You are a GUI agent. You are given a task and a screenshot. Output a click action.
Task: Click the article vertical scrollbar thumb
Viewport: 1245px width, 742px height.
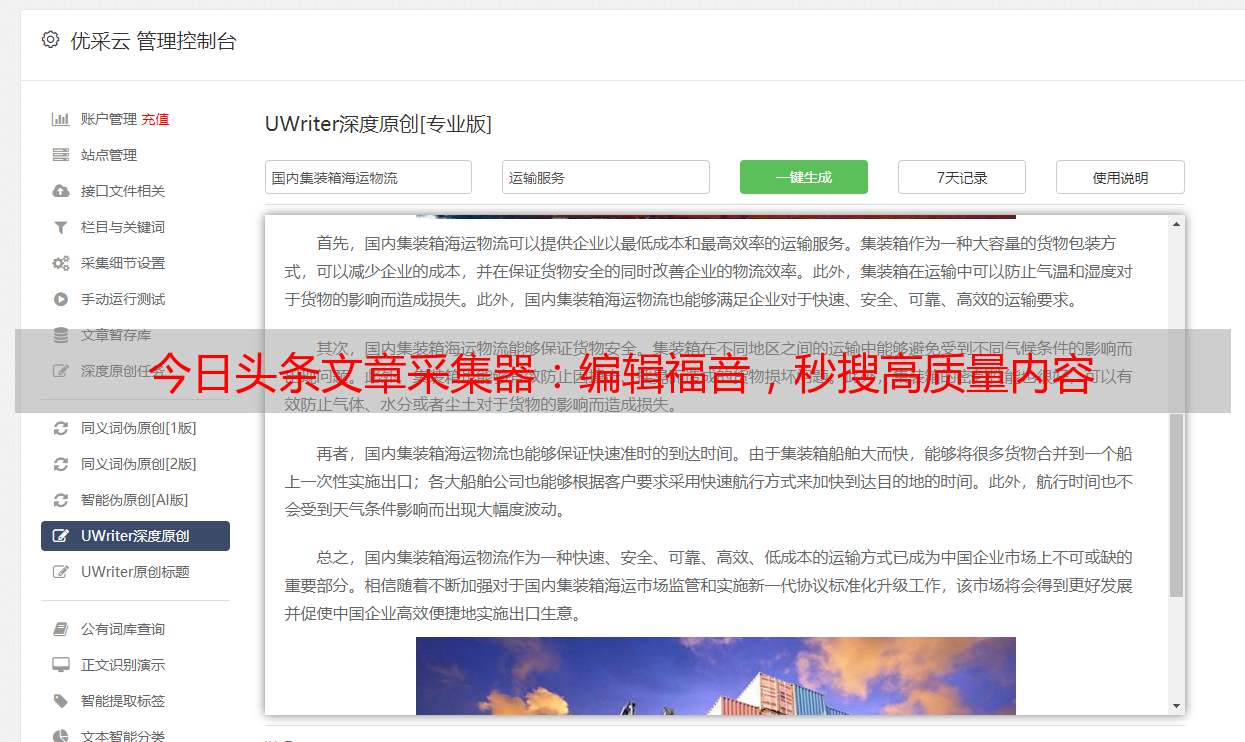coord(1176,505)
